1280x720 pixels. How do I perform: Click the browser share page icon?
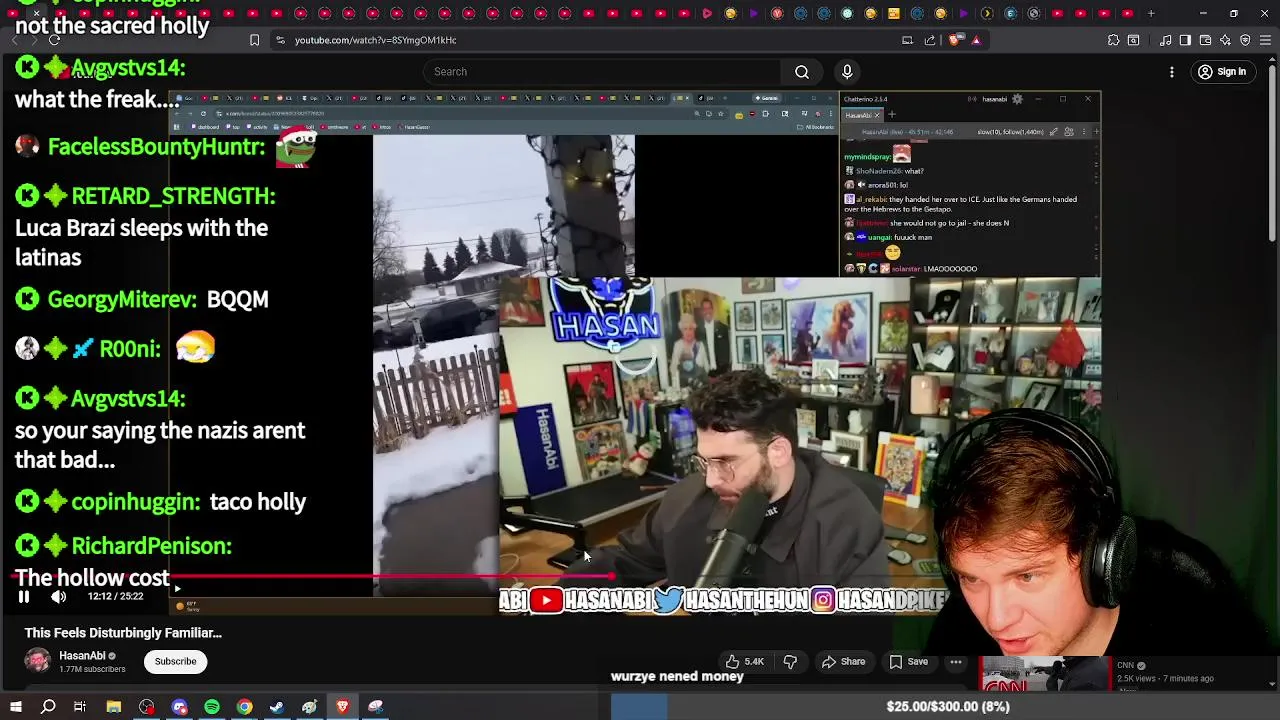(930, 40)
